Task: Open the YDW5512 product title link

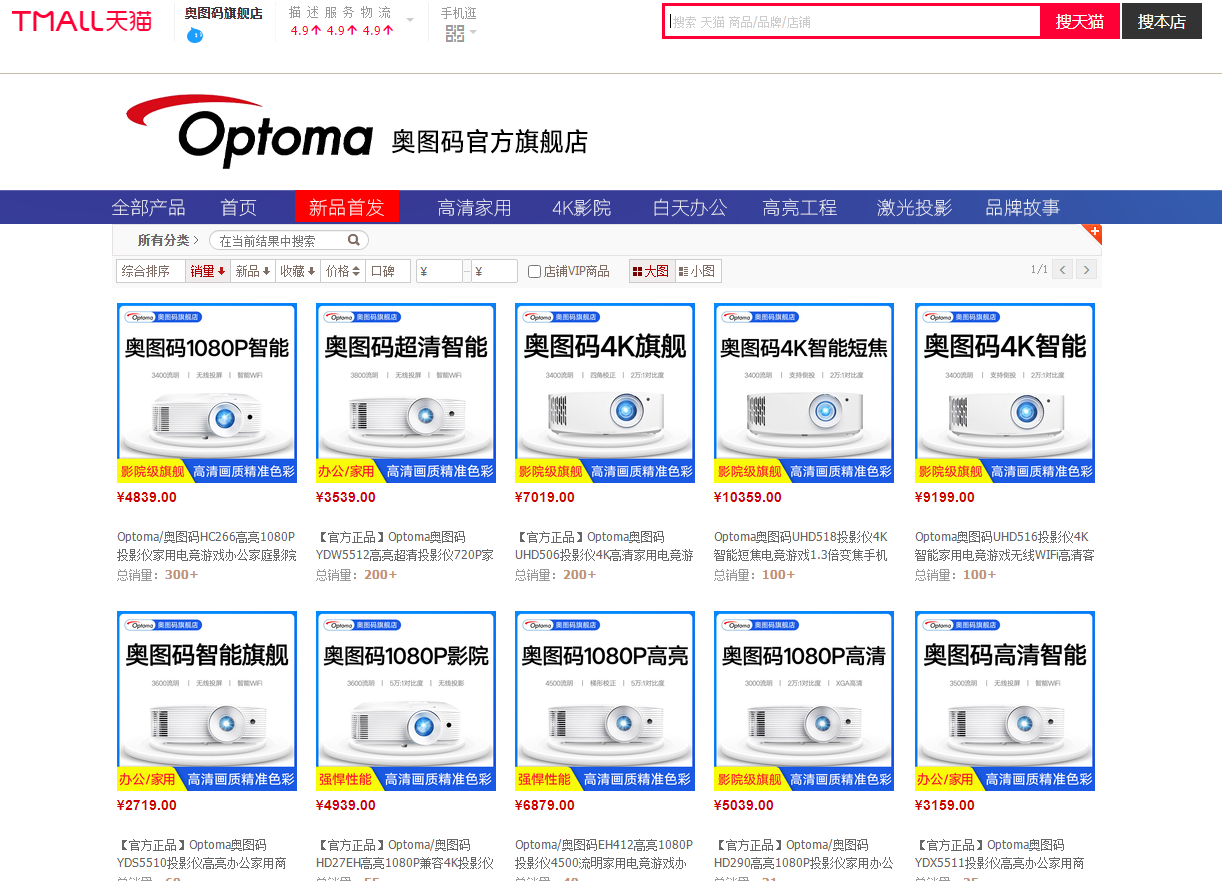Action: point(406,546)
